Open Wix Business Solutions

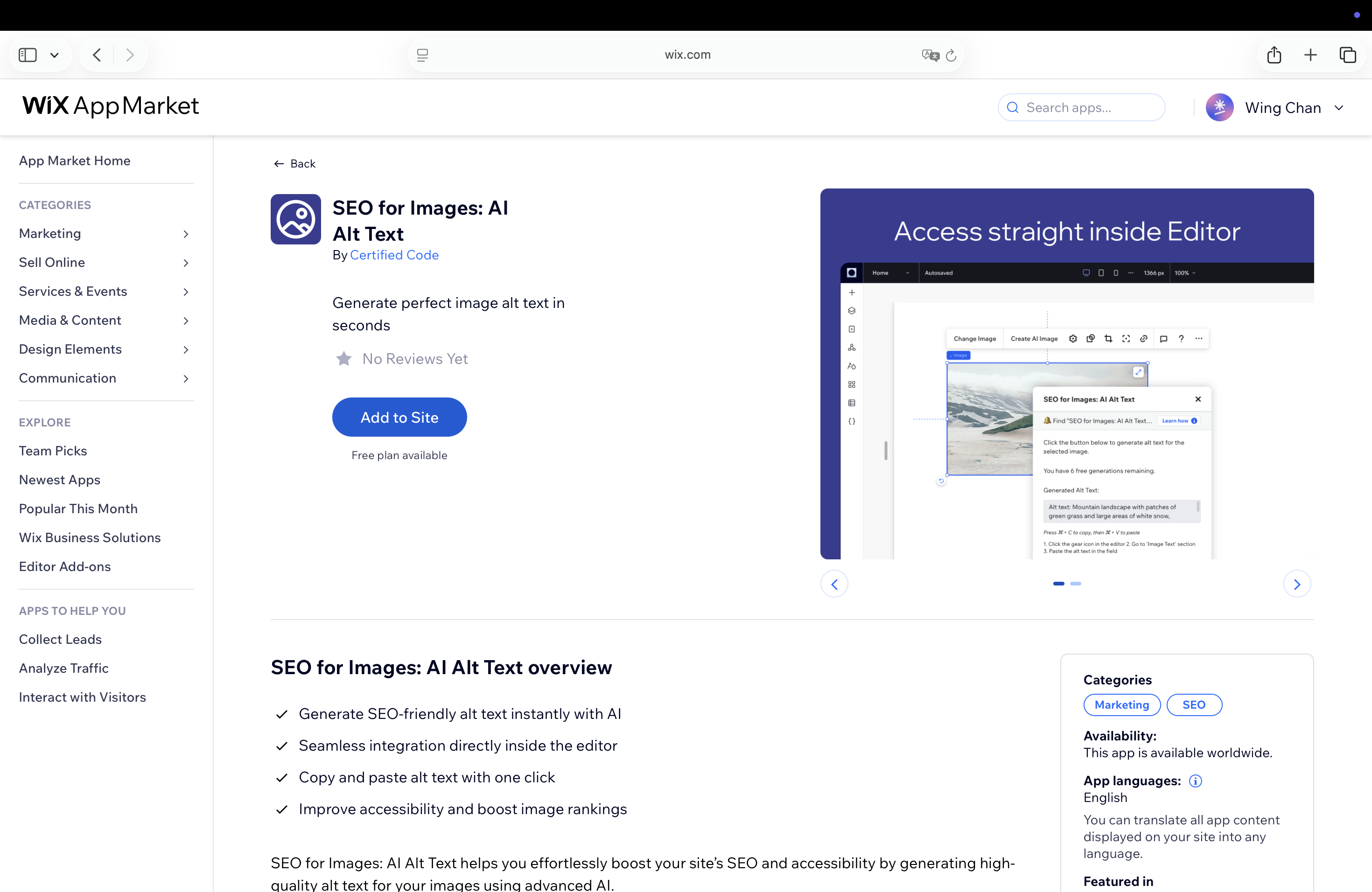click(x=90, y=537)
